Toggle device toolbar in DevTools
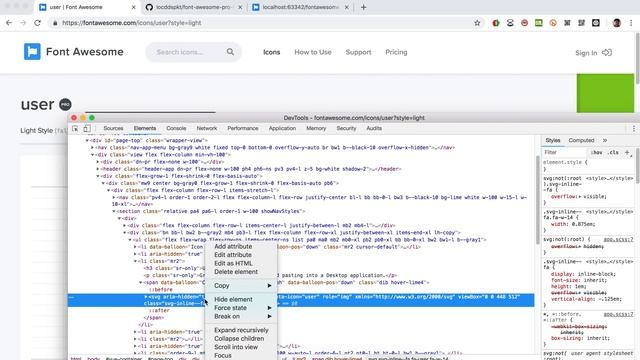The image size is (640, 360). point(87,128)
